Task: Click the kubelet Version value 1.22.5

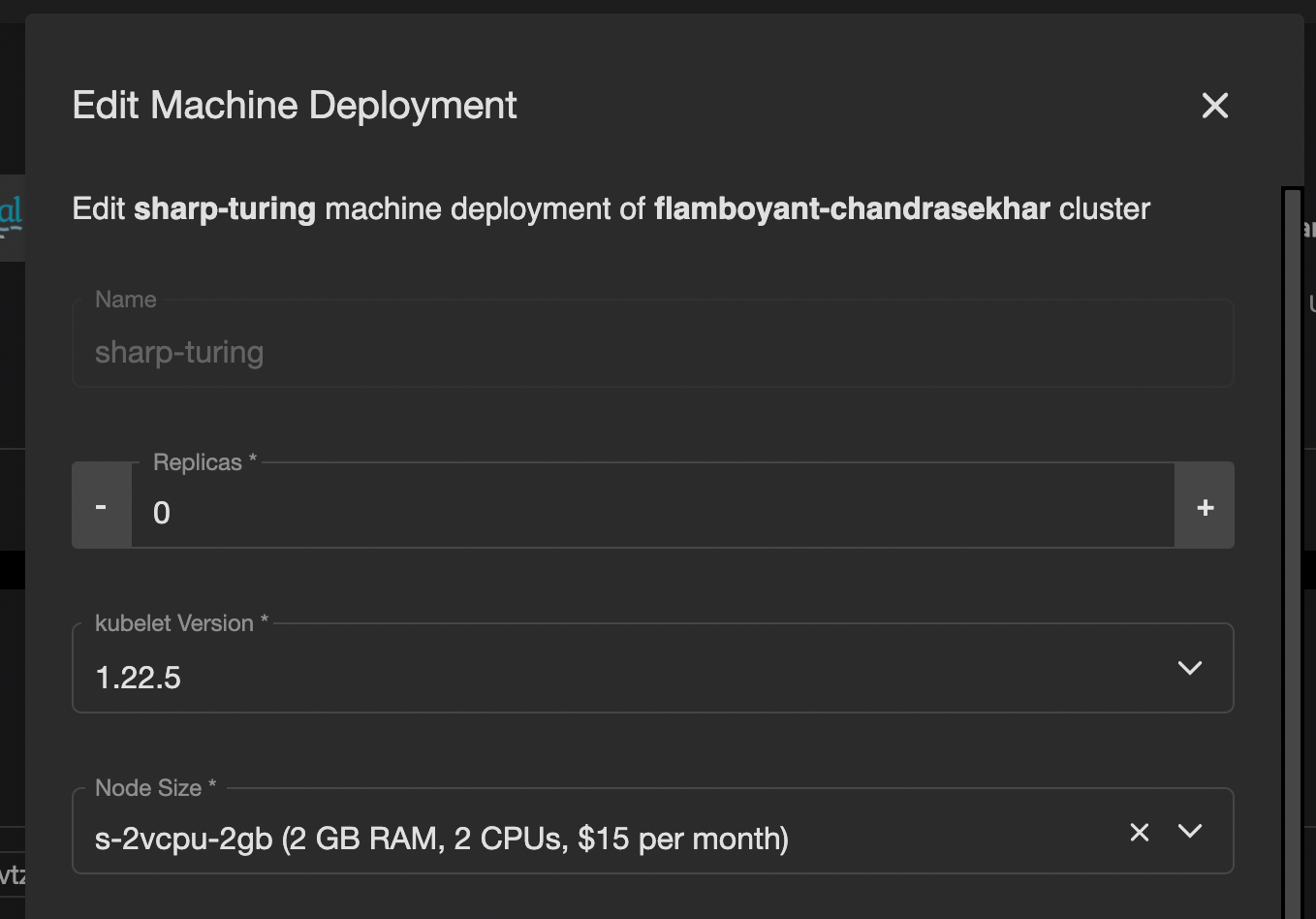Action: point(139,677)
